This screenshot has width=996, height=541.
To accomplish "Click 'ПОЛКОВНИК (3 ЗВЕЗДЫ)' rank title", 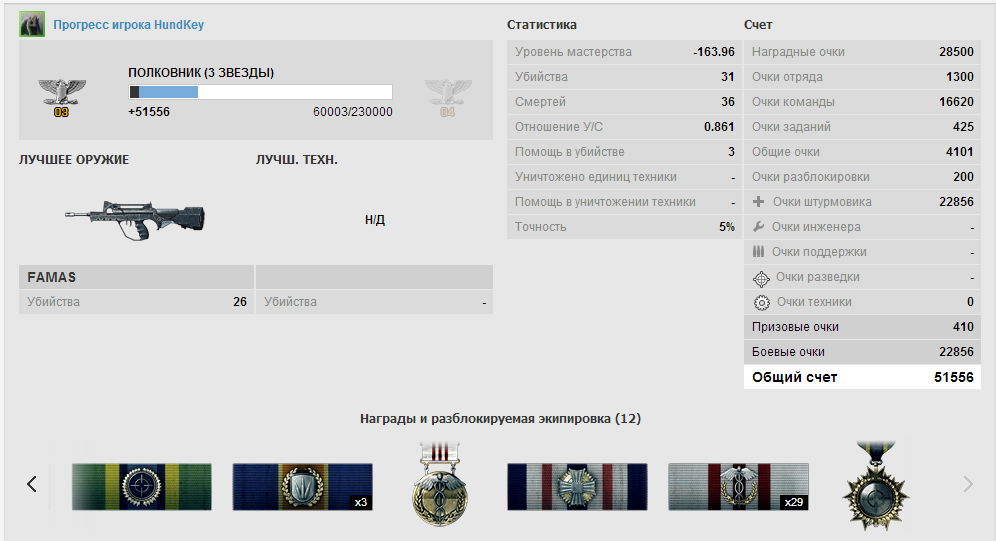I will 201,73.
